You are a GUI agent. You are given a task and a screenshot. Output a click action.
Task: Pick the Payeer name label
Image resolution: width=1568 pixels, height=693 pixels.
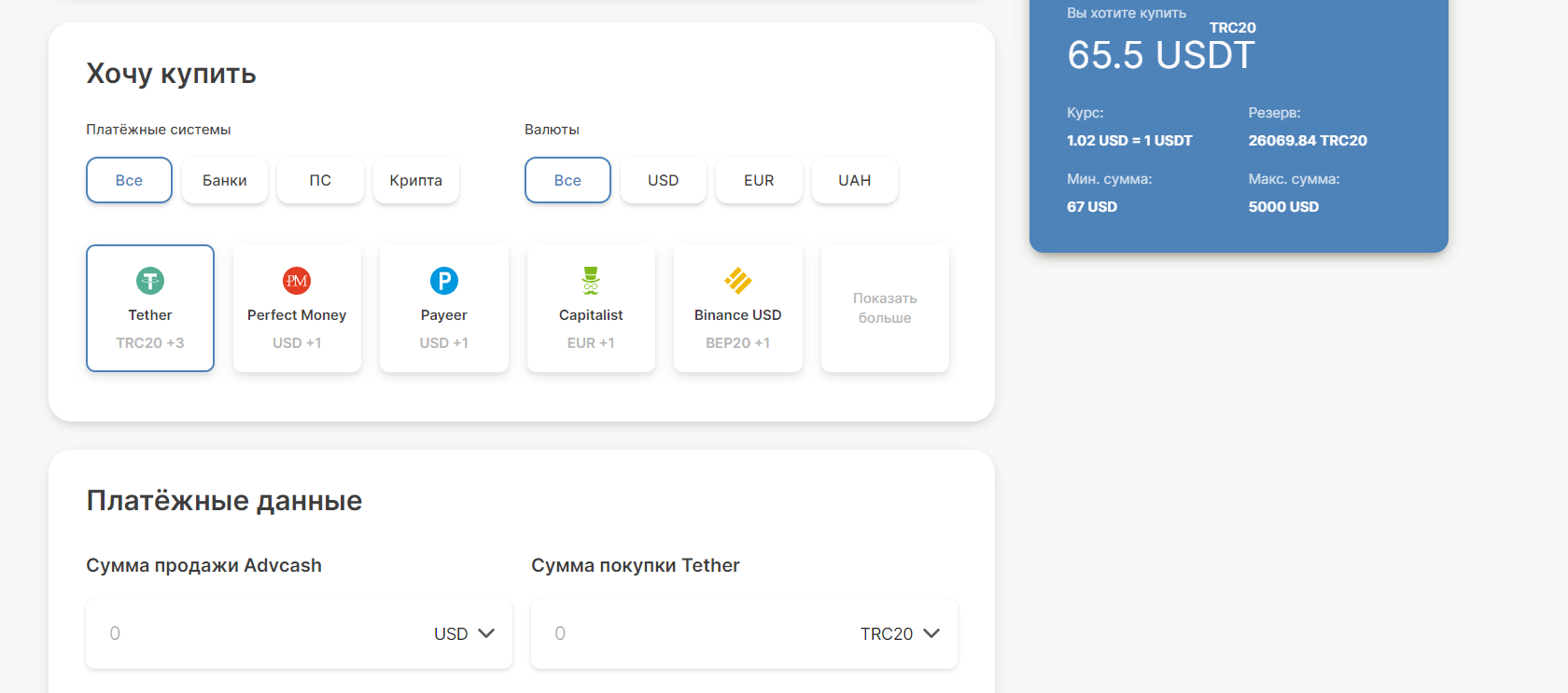pyautogui.click(x=444, y=315)
